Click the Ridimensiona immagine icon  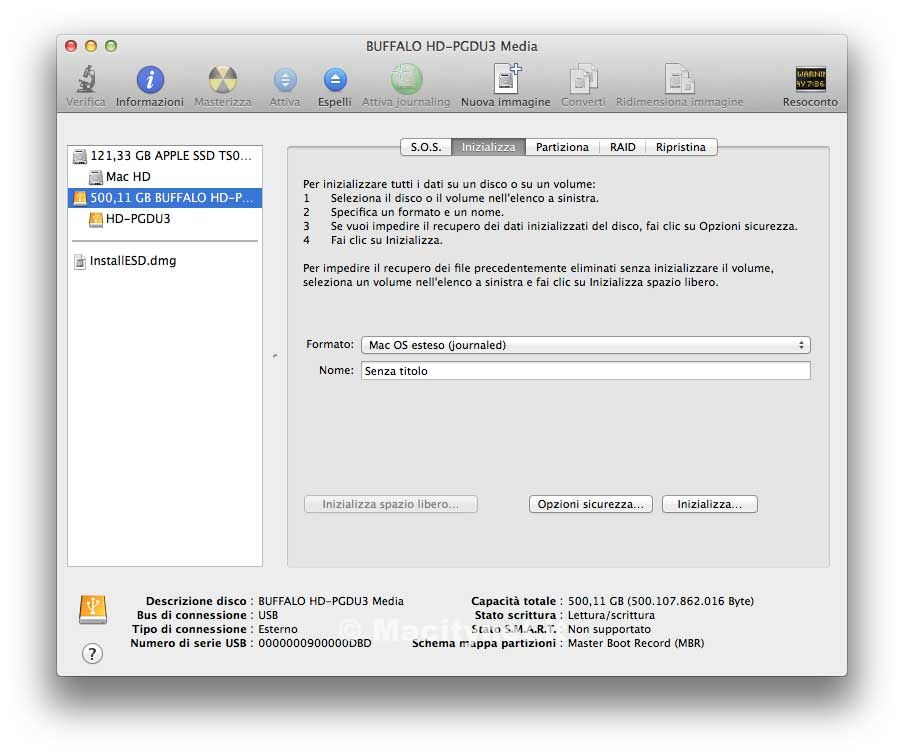click(680, 79)
